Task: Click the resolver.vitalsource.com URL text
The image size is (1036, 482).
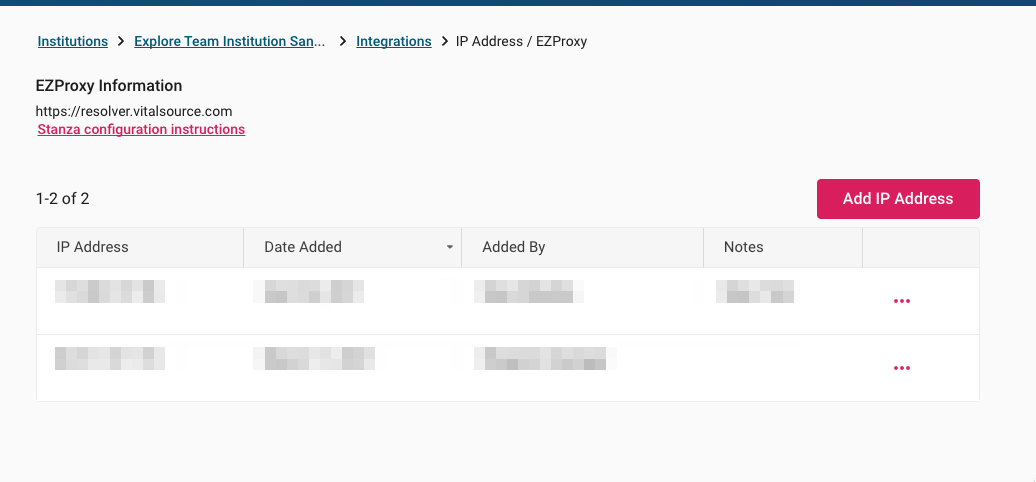Action: tap(134, 111)
